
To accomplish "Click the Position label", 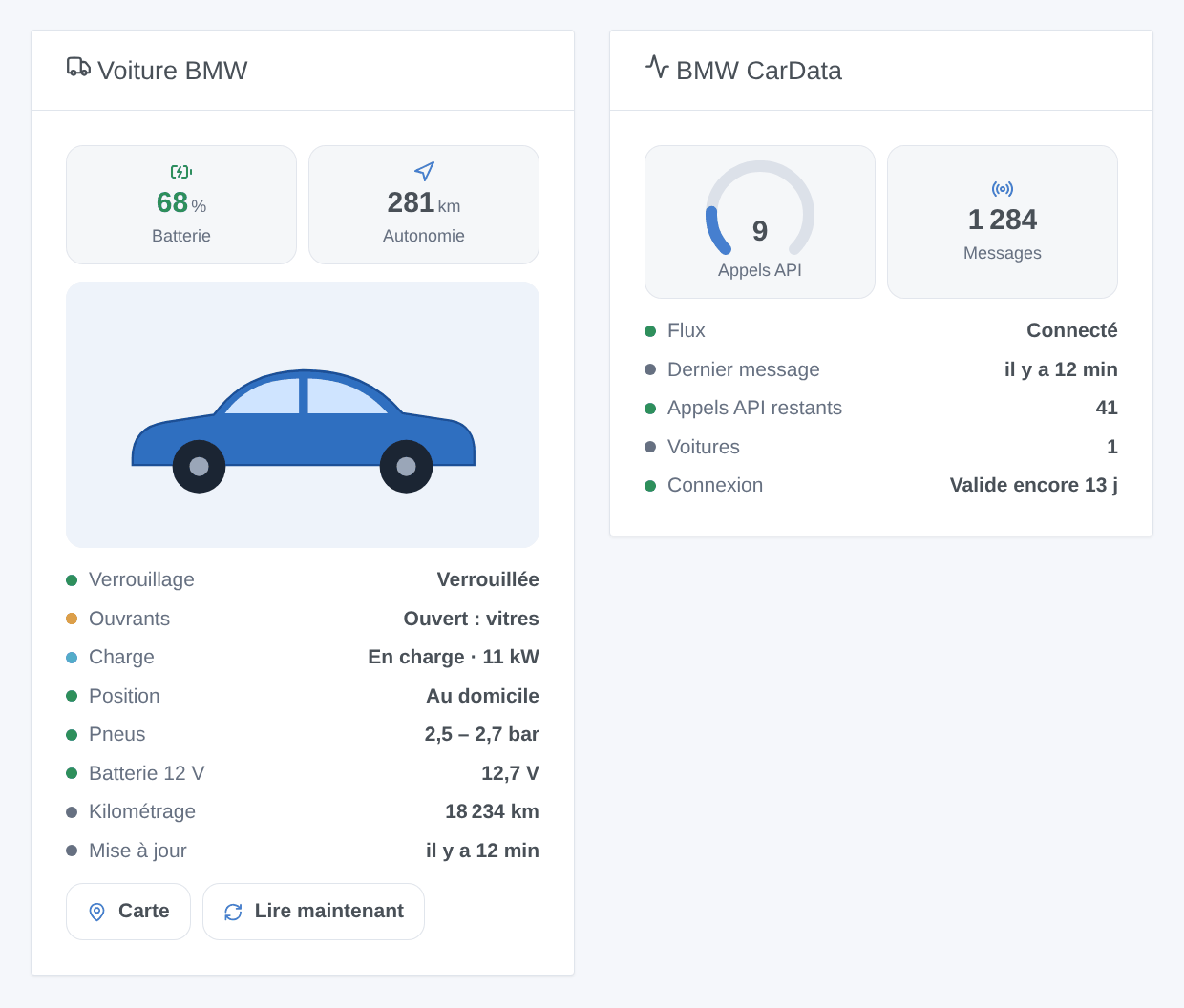I will point(124,696).
